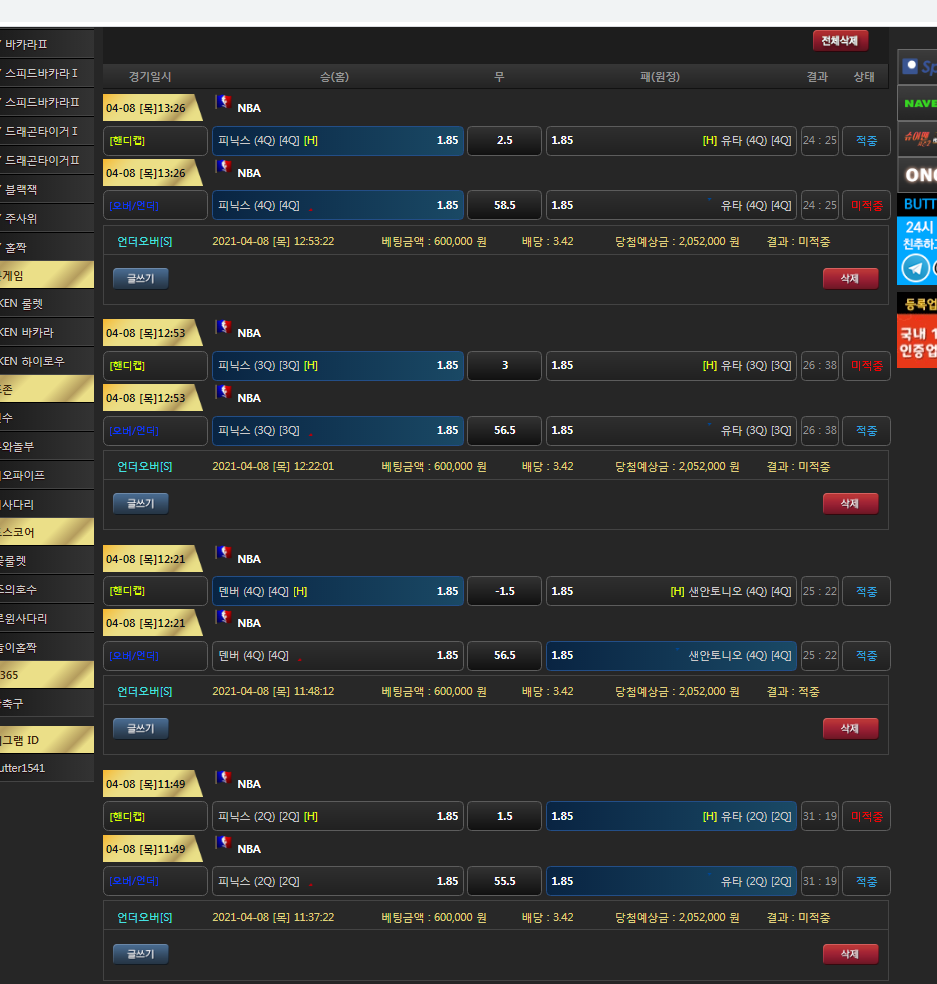Viewport: 937px width, 984px height.
Task: Select 드래곤타이거 I from the sidebar
Action: point(46,131)
